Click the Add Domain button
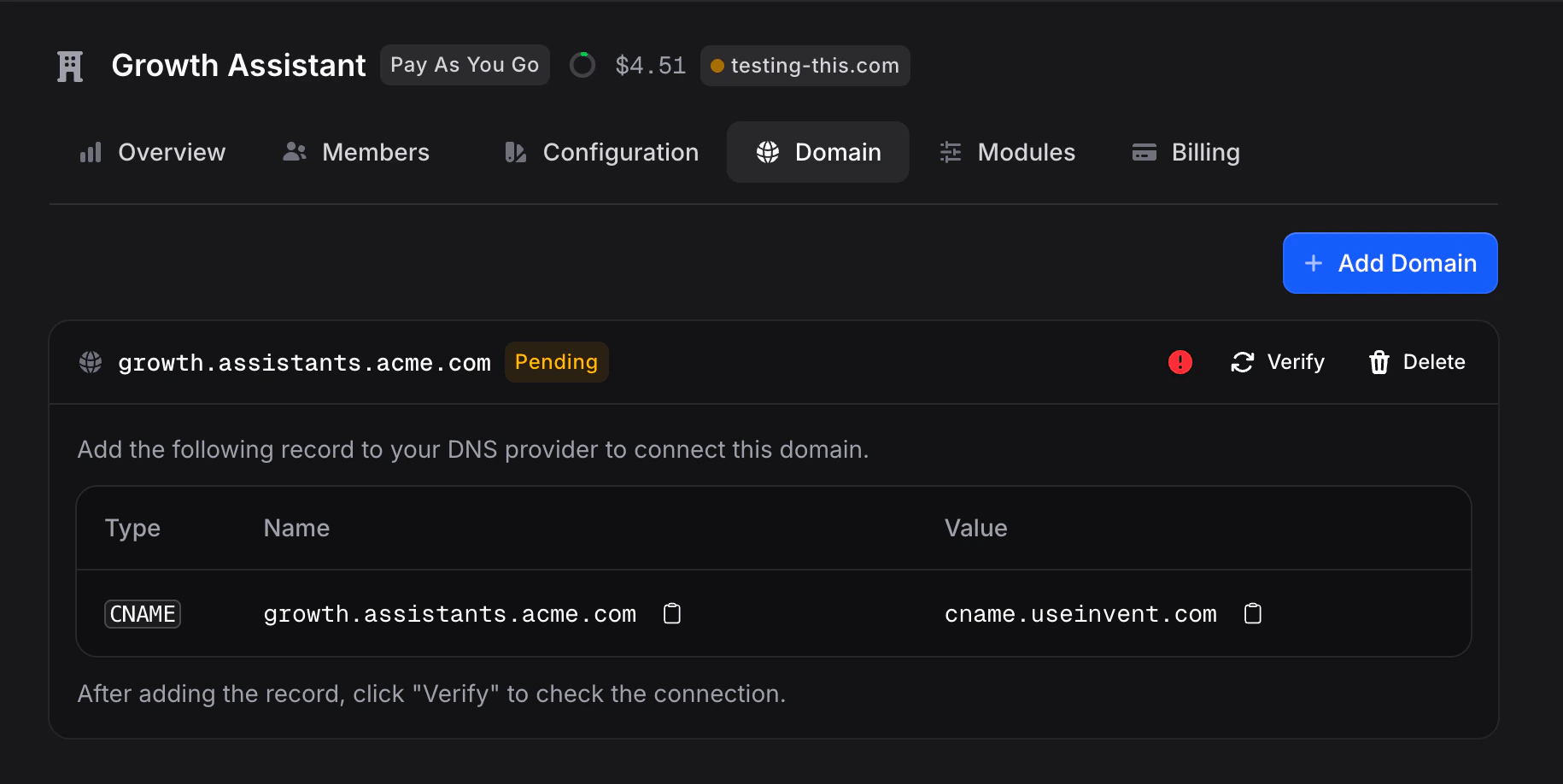The width and height of the screenshot is (1563, 784). point(1390,263)
